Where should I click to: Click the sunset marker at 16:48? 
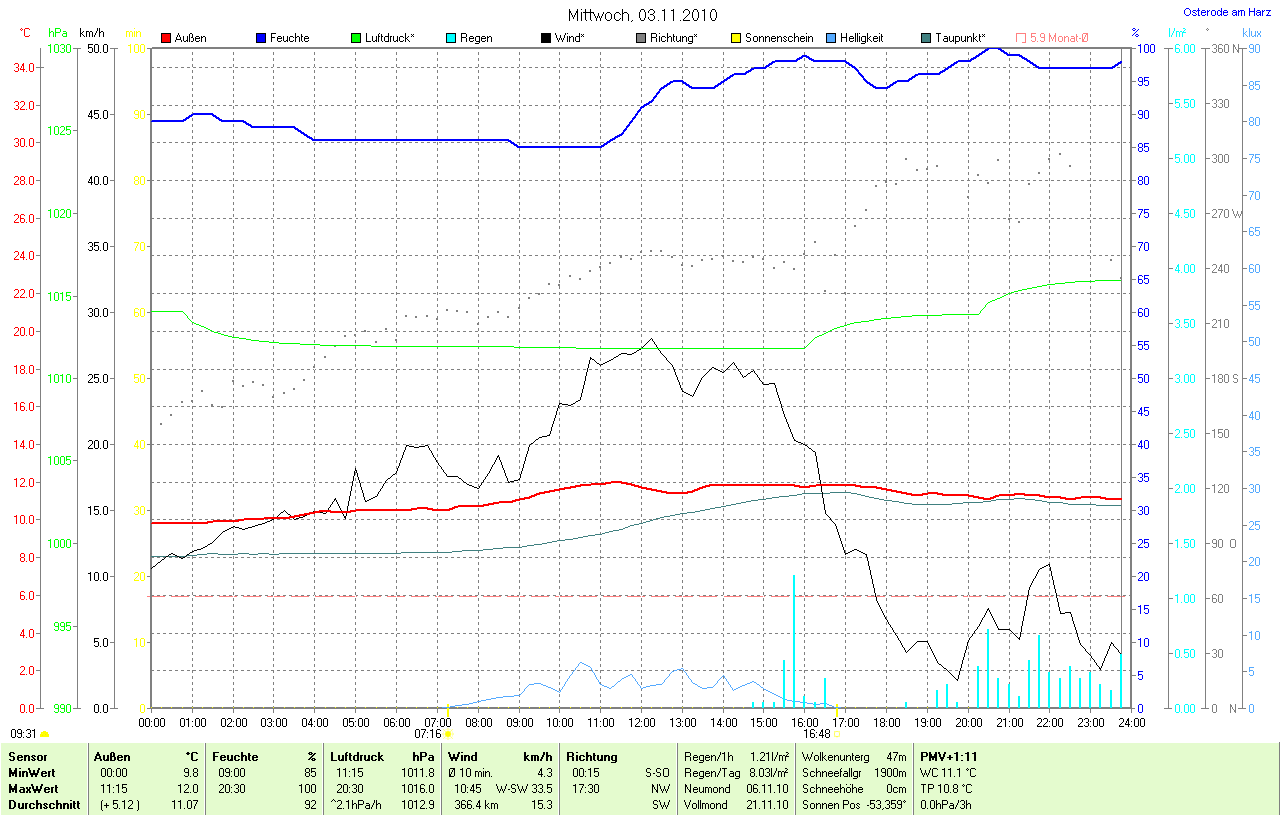(836, 734)
